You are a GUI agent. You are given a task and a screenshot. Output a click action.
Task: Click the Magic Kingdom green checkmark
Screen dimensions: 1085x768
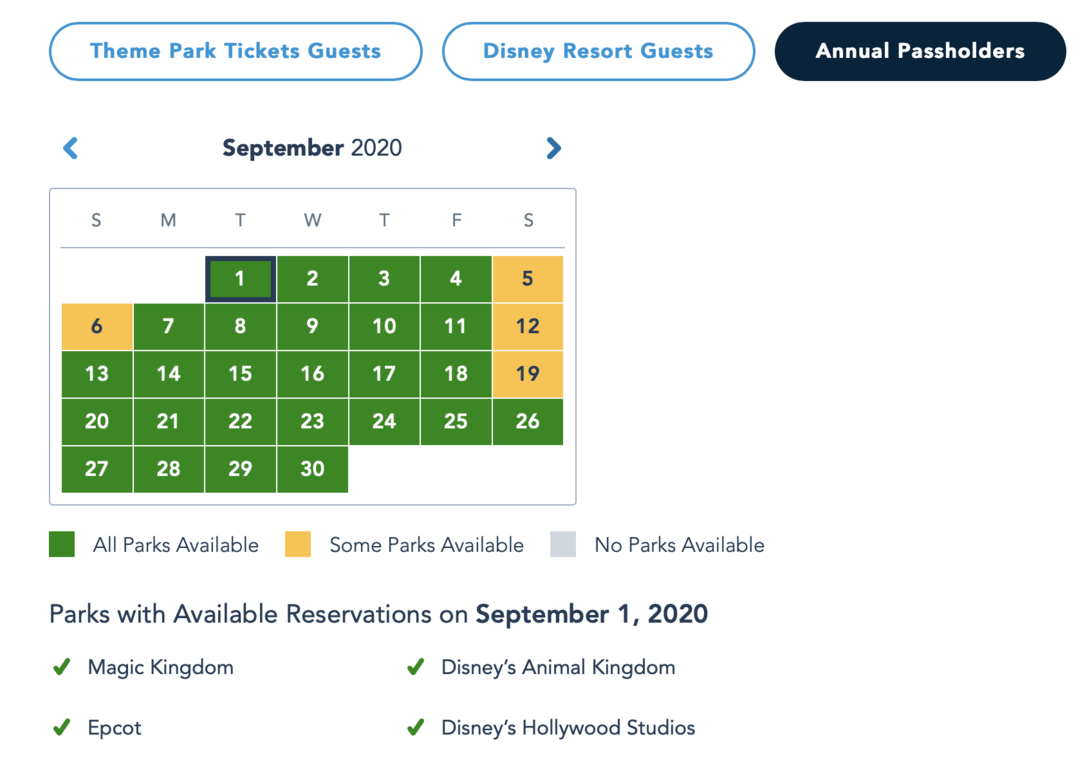pos(62,667)
